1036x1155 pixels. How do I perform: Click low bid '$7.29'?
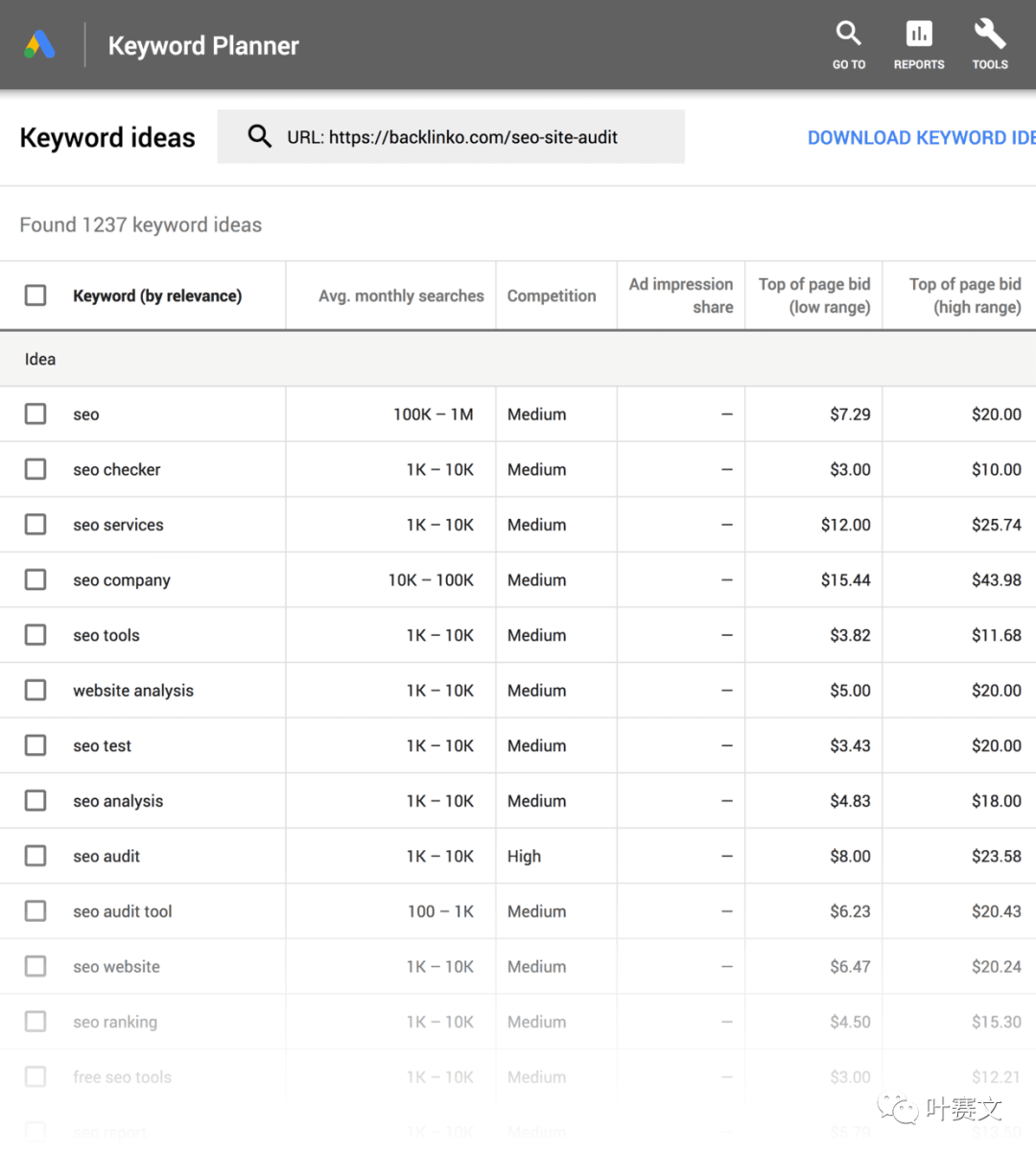pyautogui.click(x=850, y=414)
